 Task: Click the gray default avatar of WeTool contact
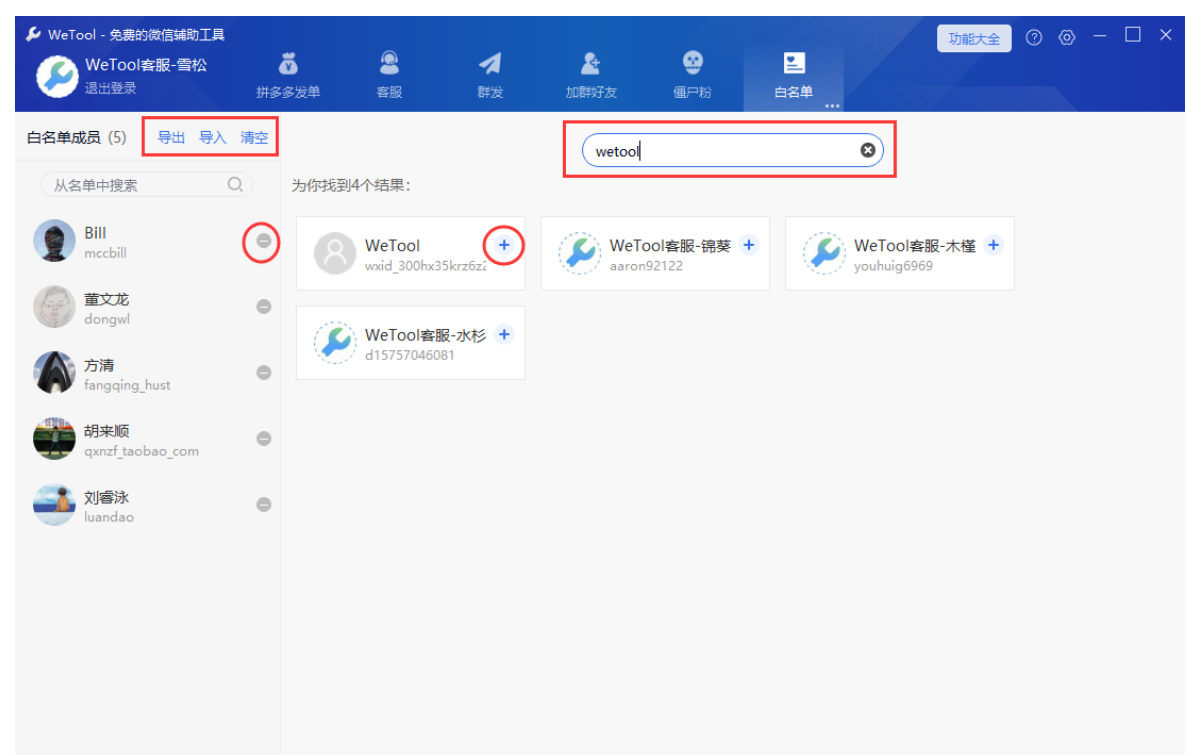click(335, 254)
